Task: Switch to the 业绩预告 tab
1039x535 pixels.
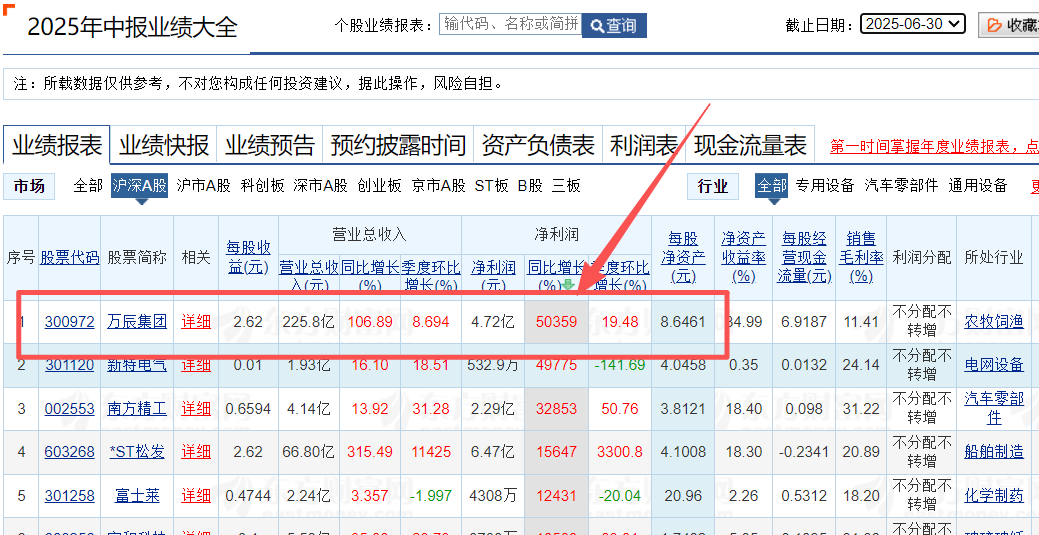Action: tap(270, 145)
